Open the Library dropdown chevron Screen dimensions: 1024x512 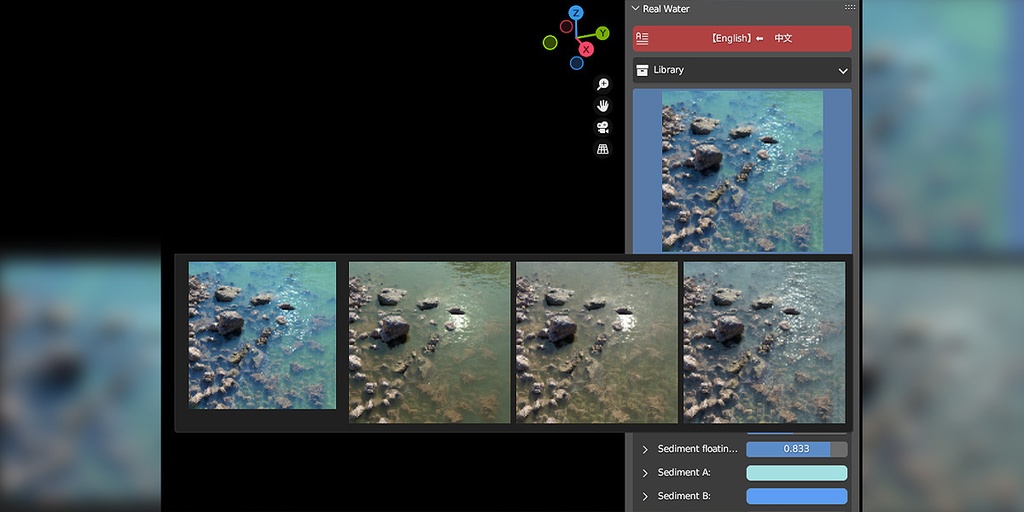coord(842,71)
